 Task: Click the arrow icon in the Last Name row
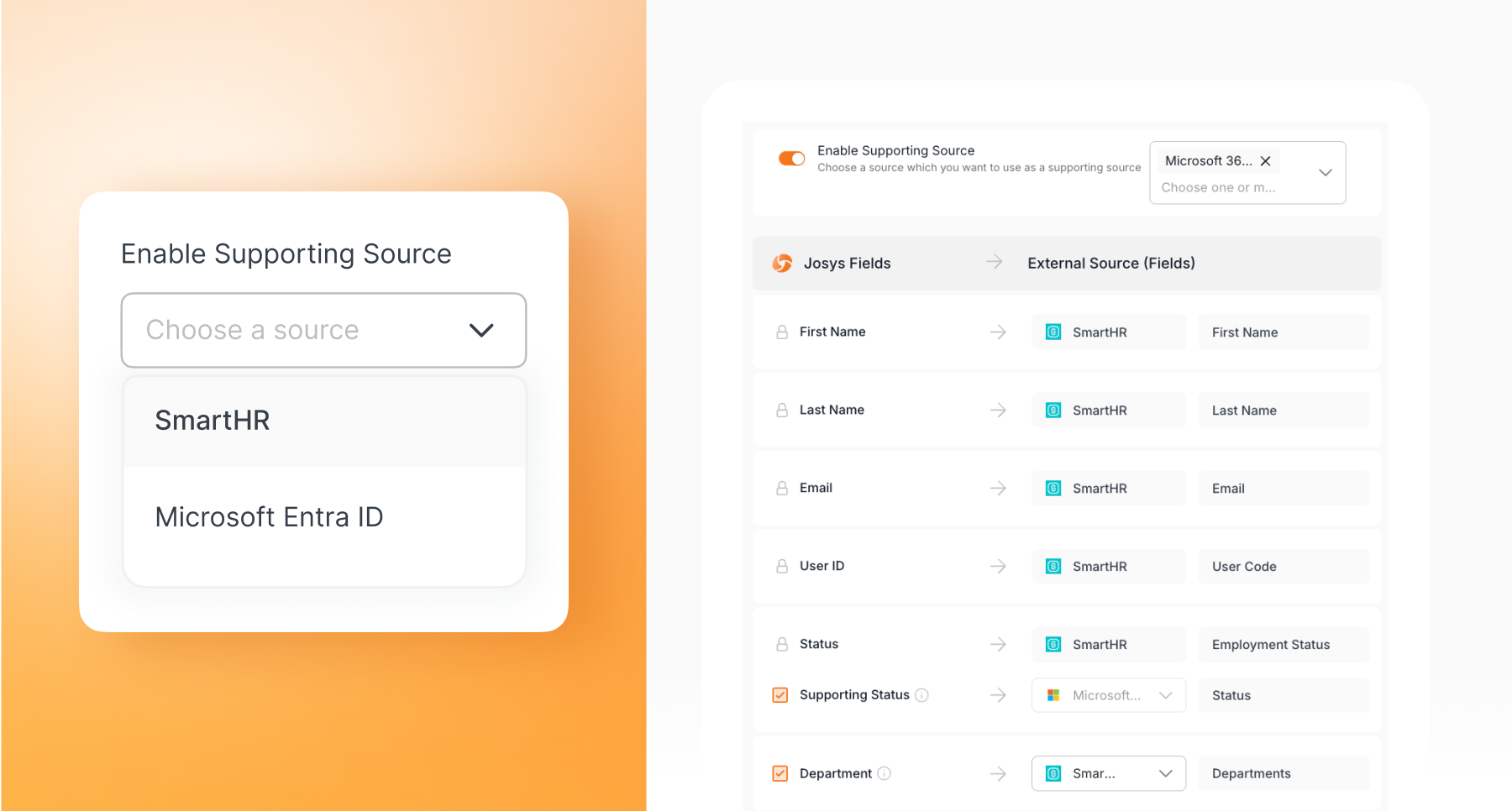tap(998, 411)
